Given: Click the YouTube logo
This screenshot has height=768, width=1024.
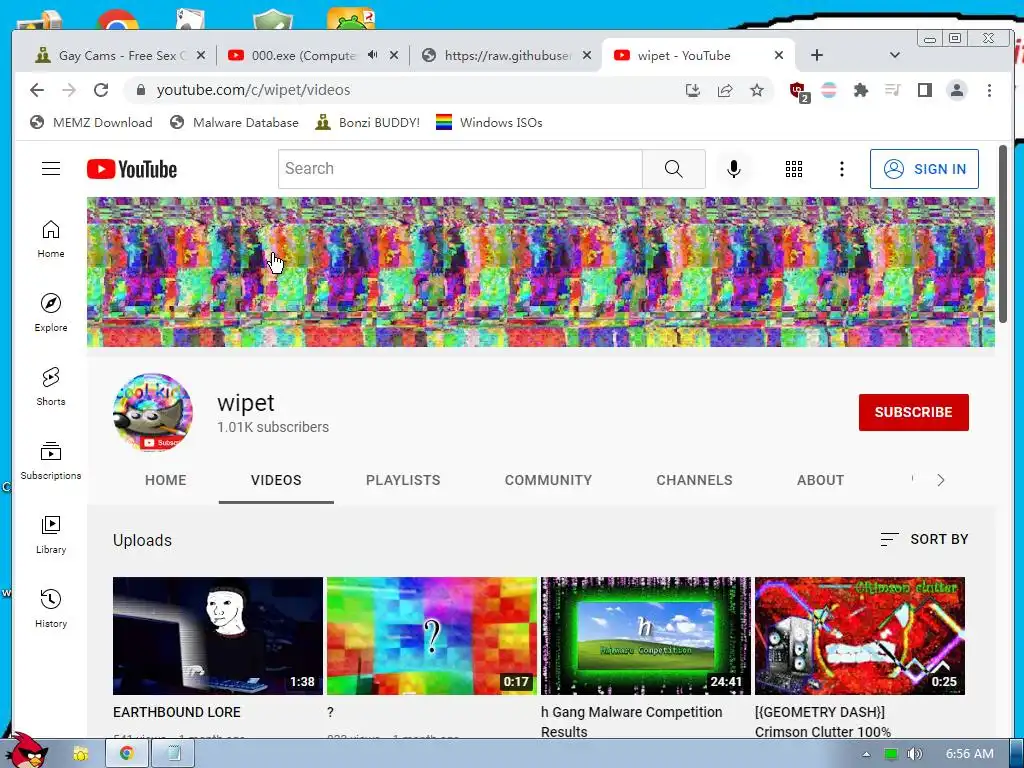Looking at the screenshot, I should pos(132,169).
